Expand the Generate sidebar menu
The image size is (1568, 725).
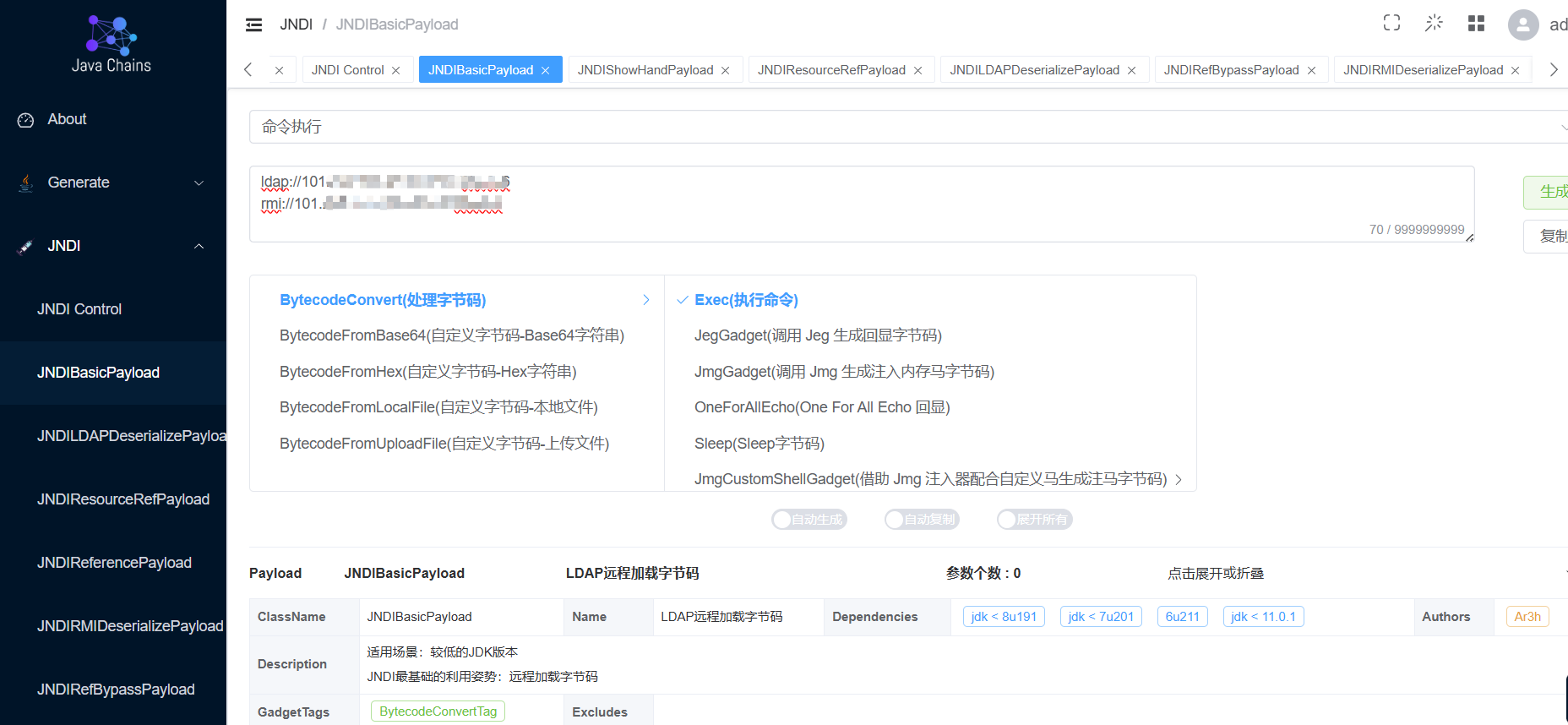[113, 183]
